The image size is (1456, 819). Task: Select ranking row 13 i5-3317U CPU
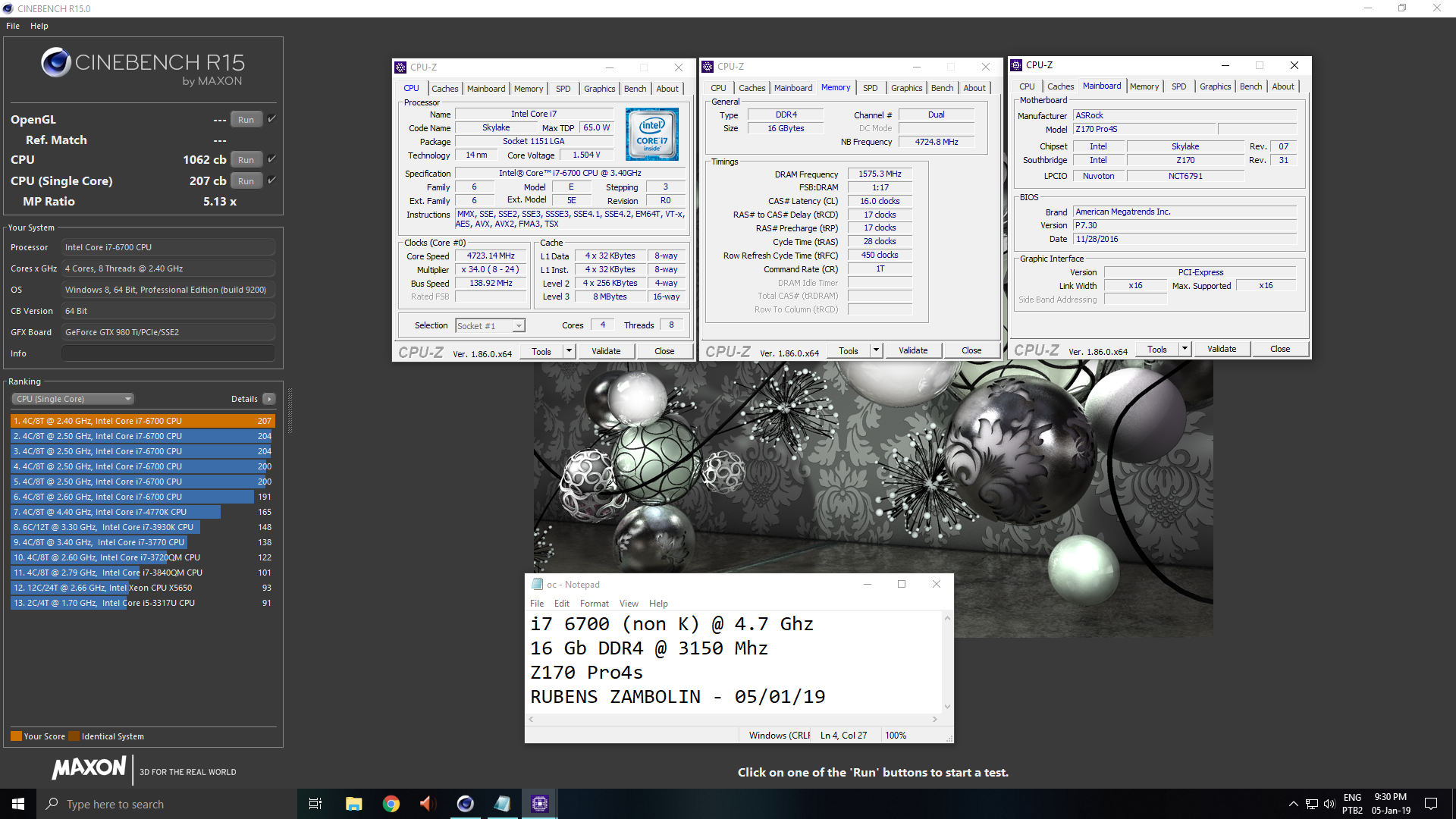[x=143, y=603]
